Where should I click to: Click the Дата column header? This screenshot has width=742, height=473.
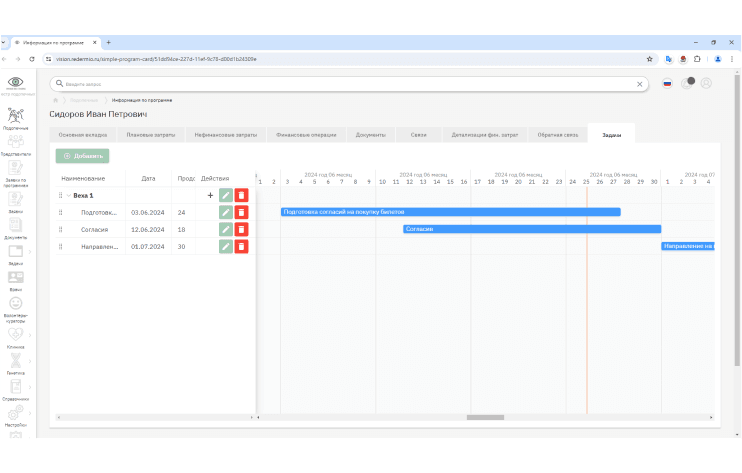[148, 178]
